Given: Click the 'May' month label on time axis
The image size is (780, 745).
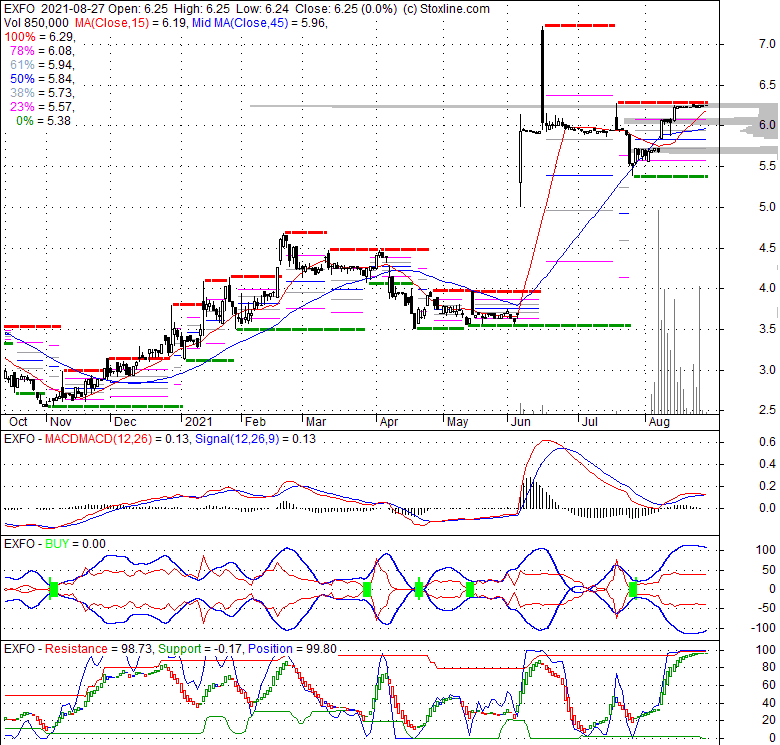Looking at the screenshot, I should [x=457, y=422].
